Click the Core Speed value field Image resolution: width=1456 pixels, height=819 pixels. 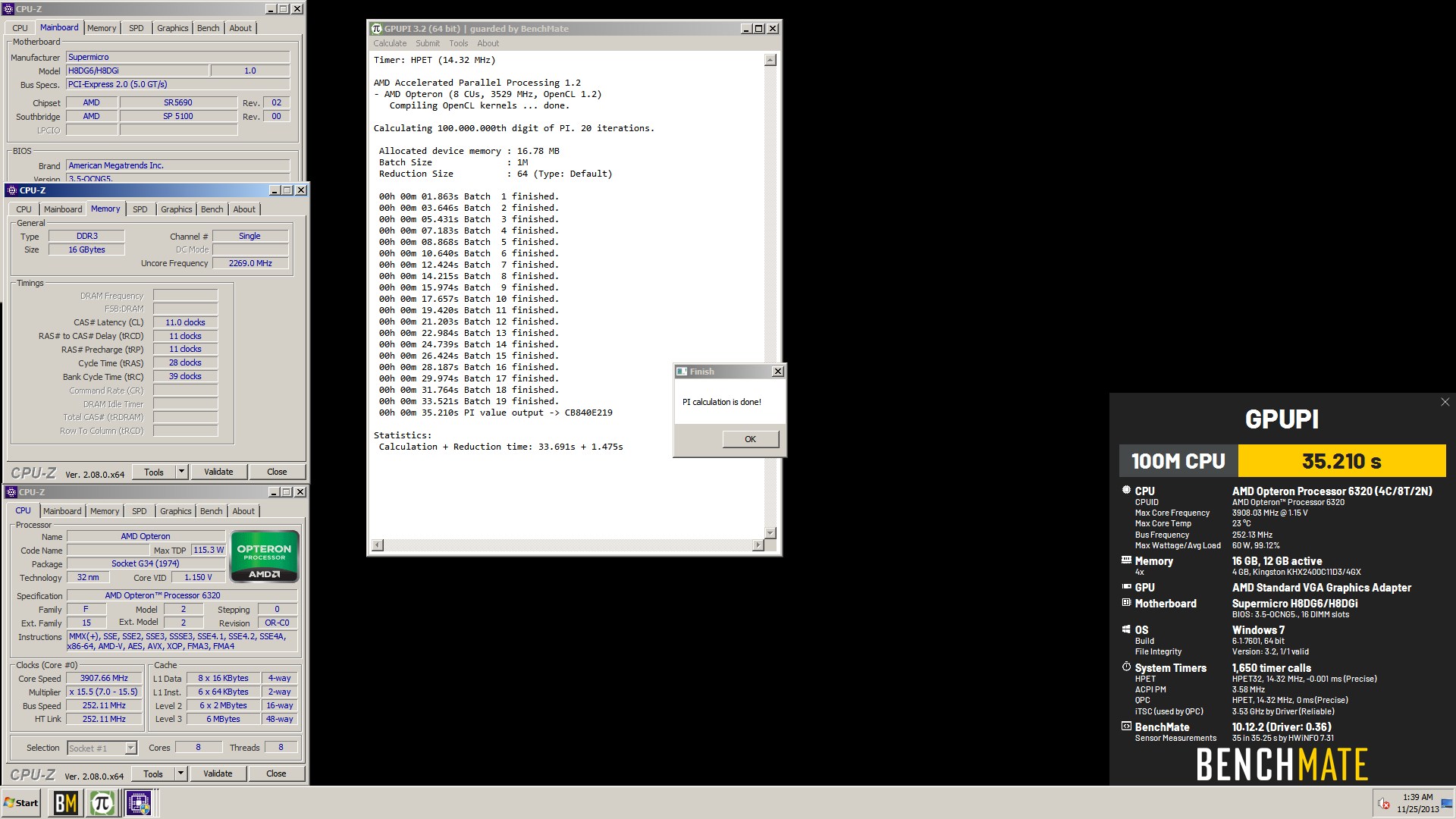(x=105, y=679)
